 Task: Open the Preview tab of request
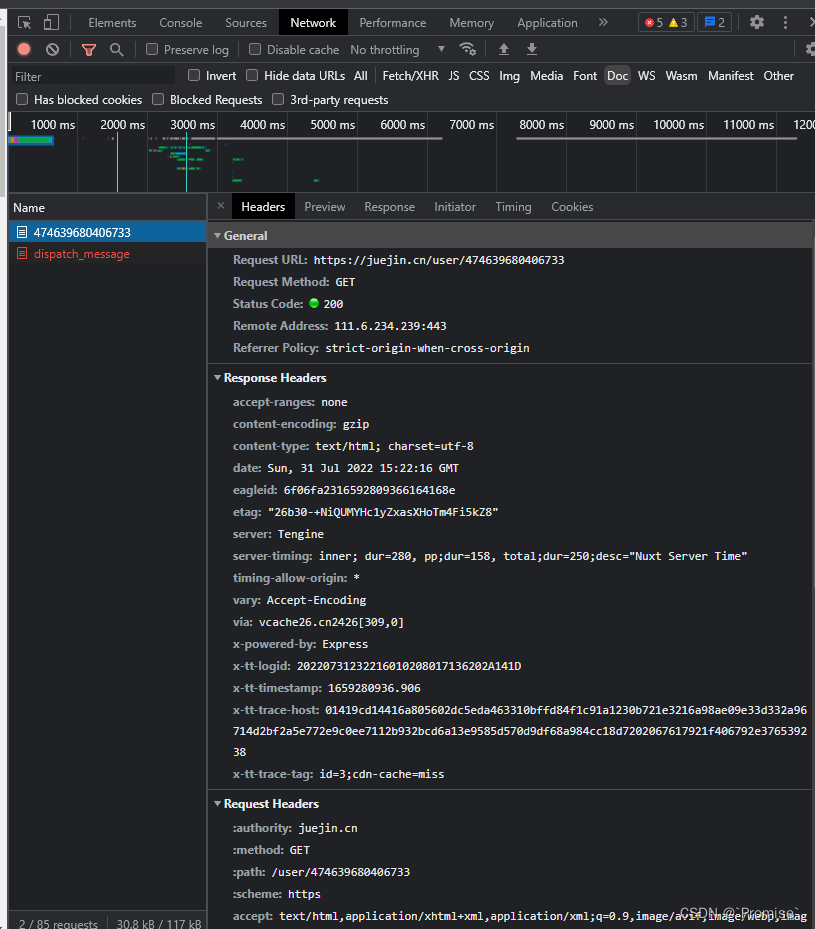pyautogui.click(x=325, y=207)
